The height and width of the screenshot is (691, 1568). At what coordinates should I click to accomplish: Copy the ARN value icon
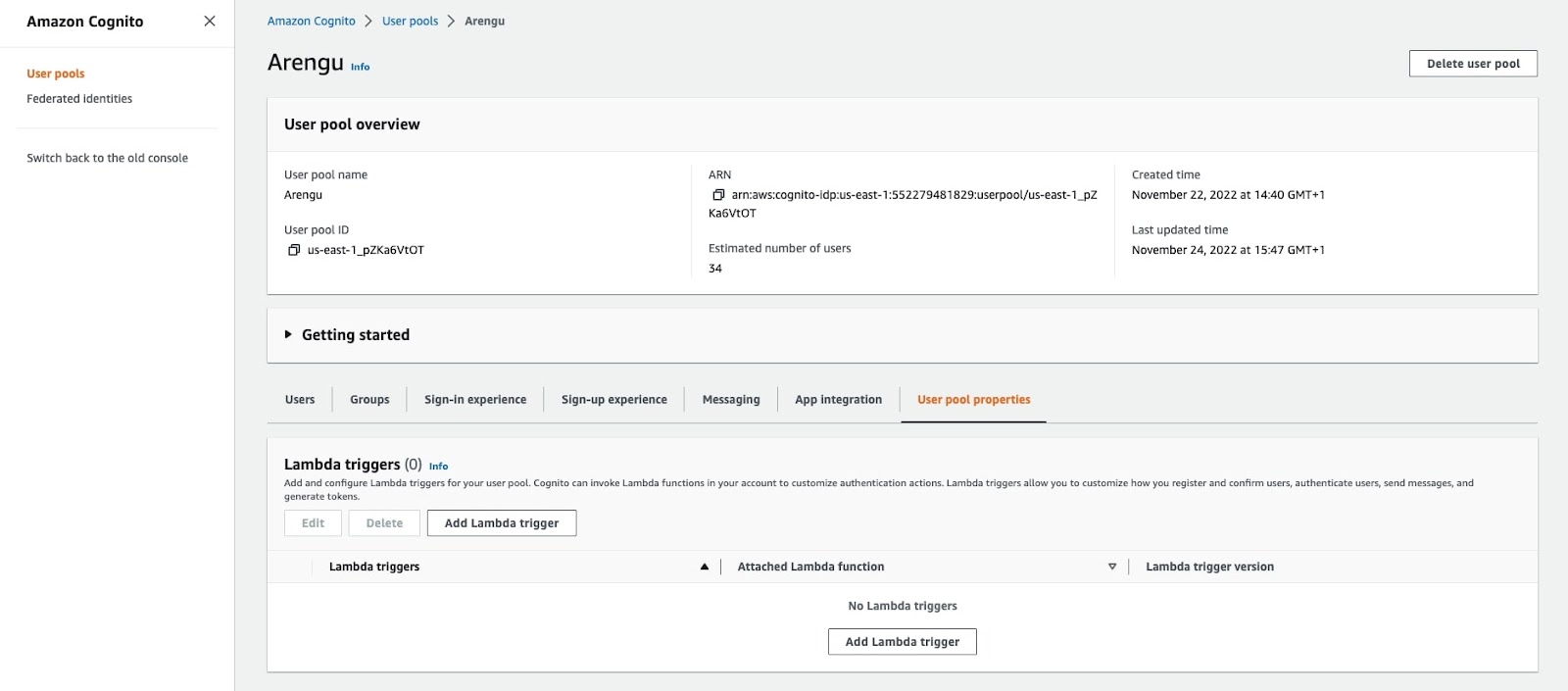point(718,195)
